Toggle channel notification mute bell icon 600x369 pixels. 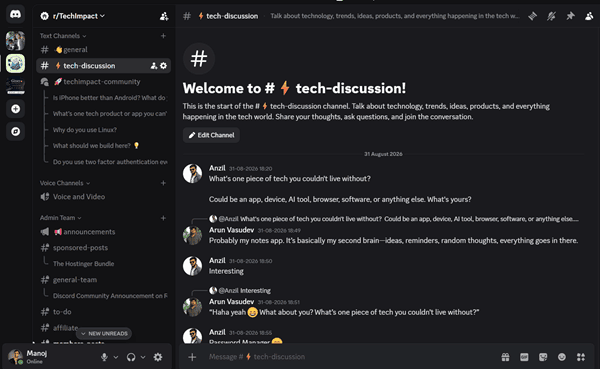click(551, 16)
